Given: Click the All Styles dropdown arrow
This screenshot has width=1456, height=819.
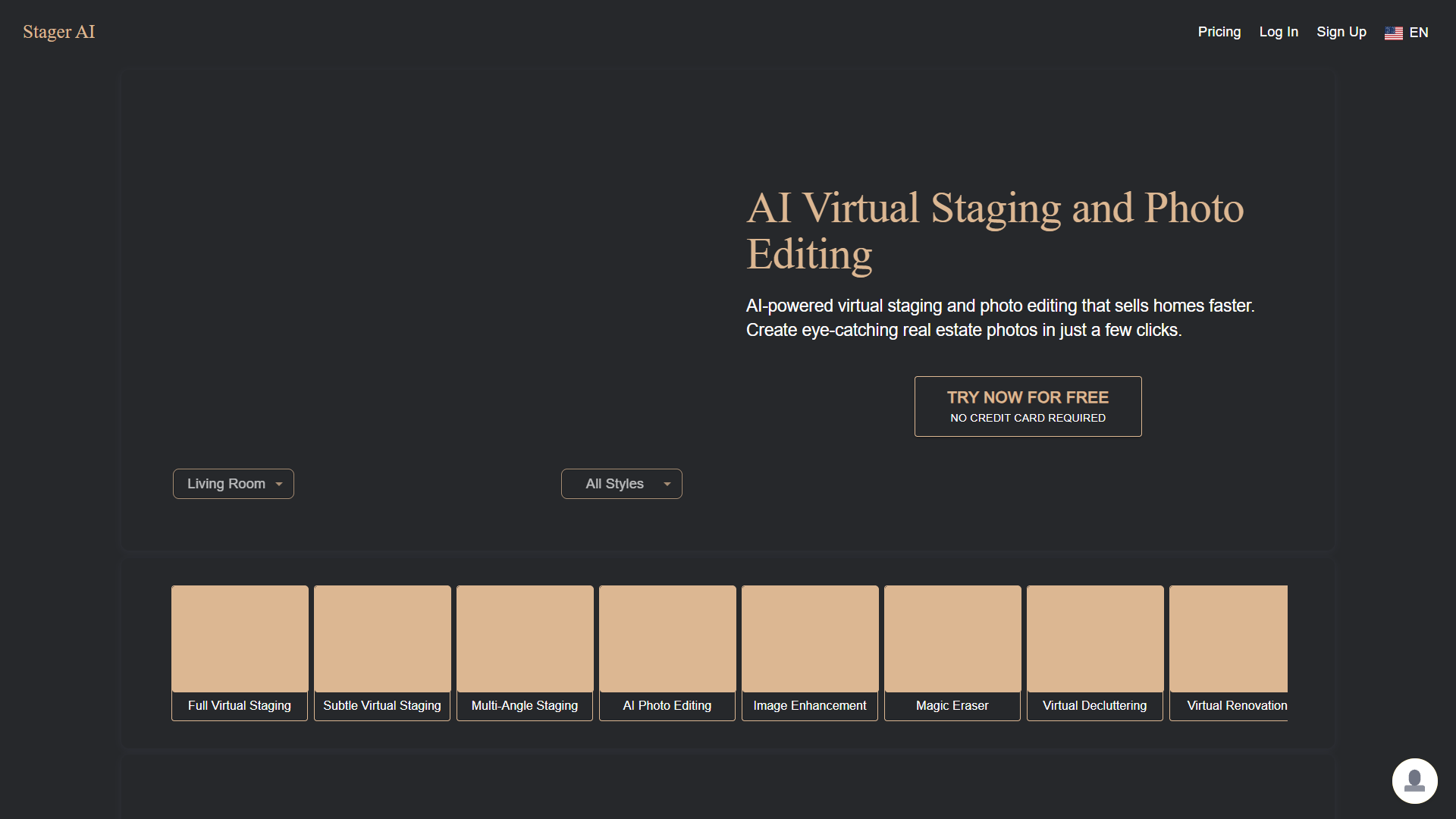Looking at the screenshot, I should coord(667,484).
